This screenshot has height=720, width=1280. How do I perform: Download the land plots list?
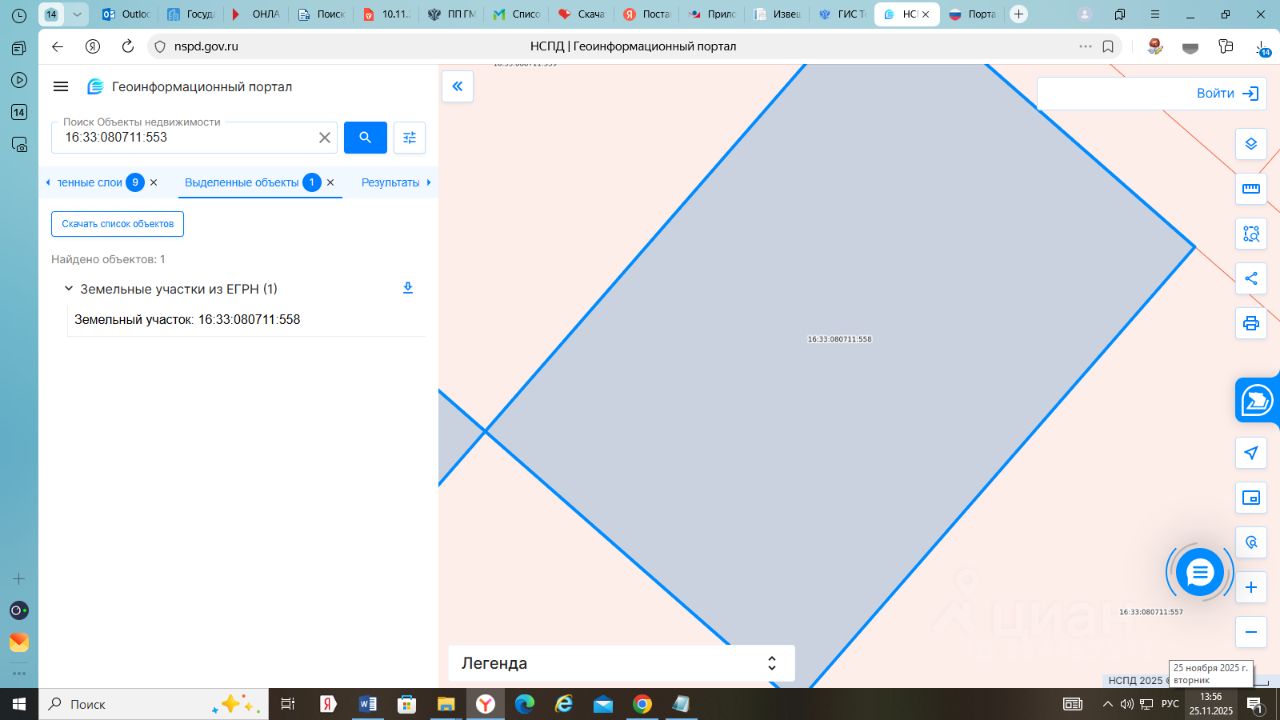pos(408,288)
